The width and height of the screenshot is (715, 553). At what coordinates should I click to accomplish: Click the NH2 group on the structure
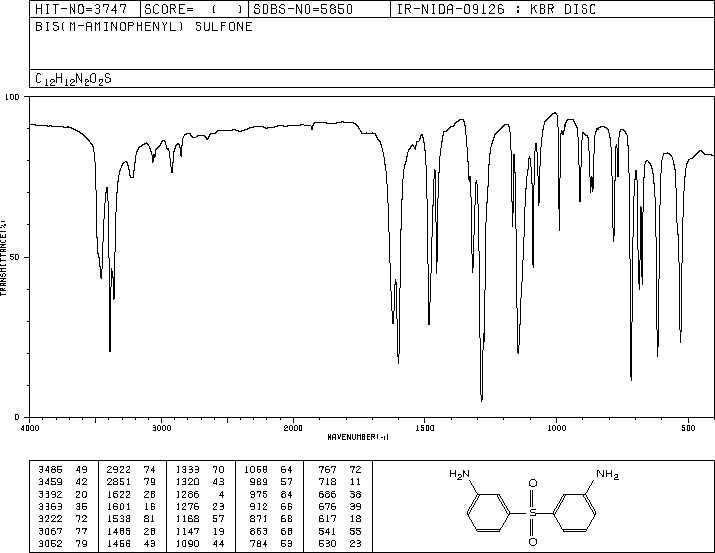607,475
